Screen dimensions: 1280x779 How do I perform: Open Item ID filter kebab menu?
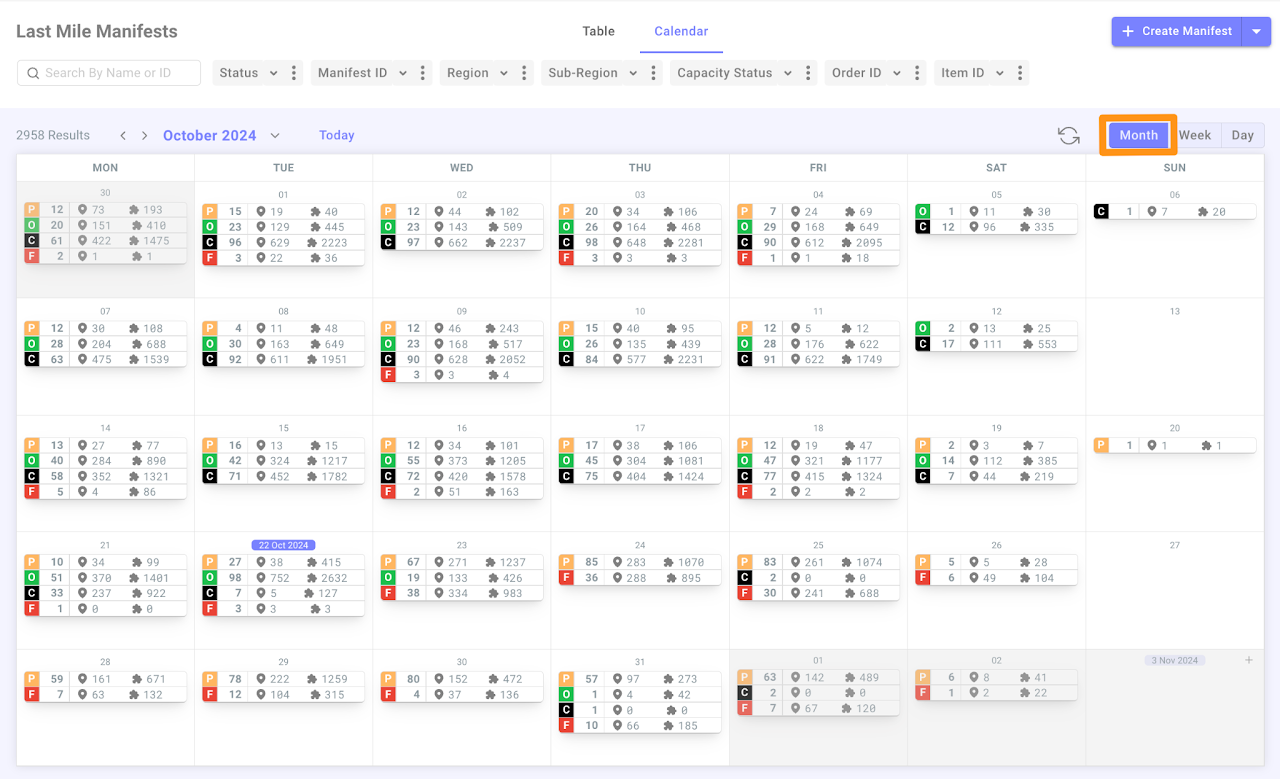coord(1019,73)
